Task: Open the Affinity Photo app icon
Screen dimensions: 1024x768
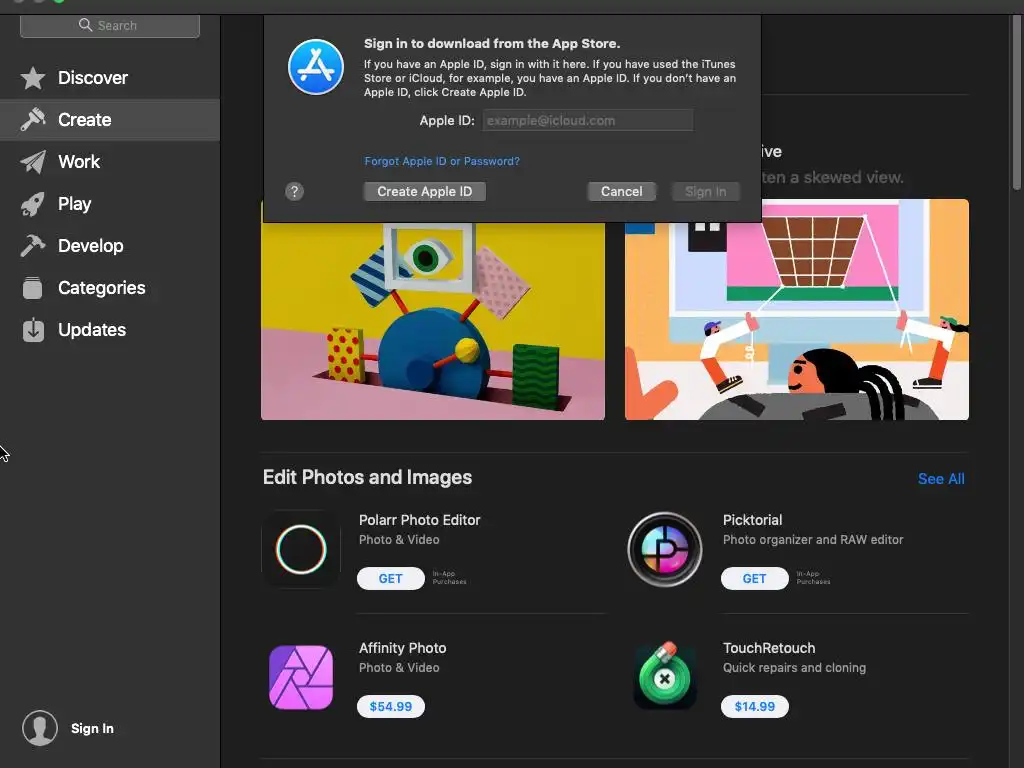Action: pos(301,677)
